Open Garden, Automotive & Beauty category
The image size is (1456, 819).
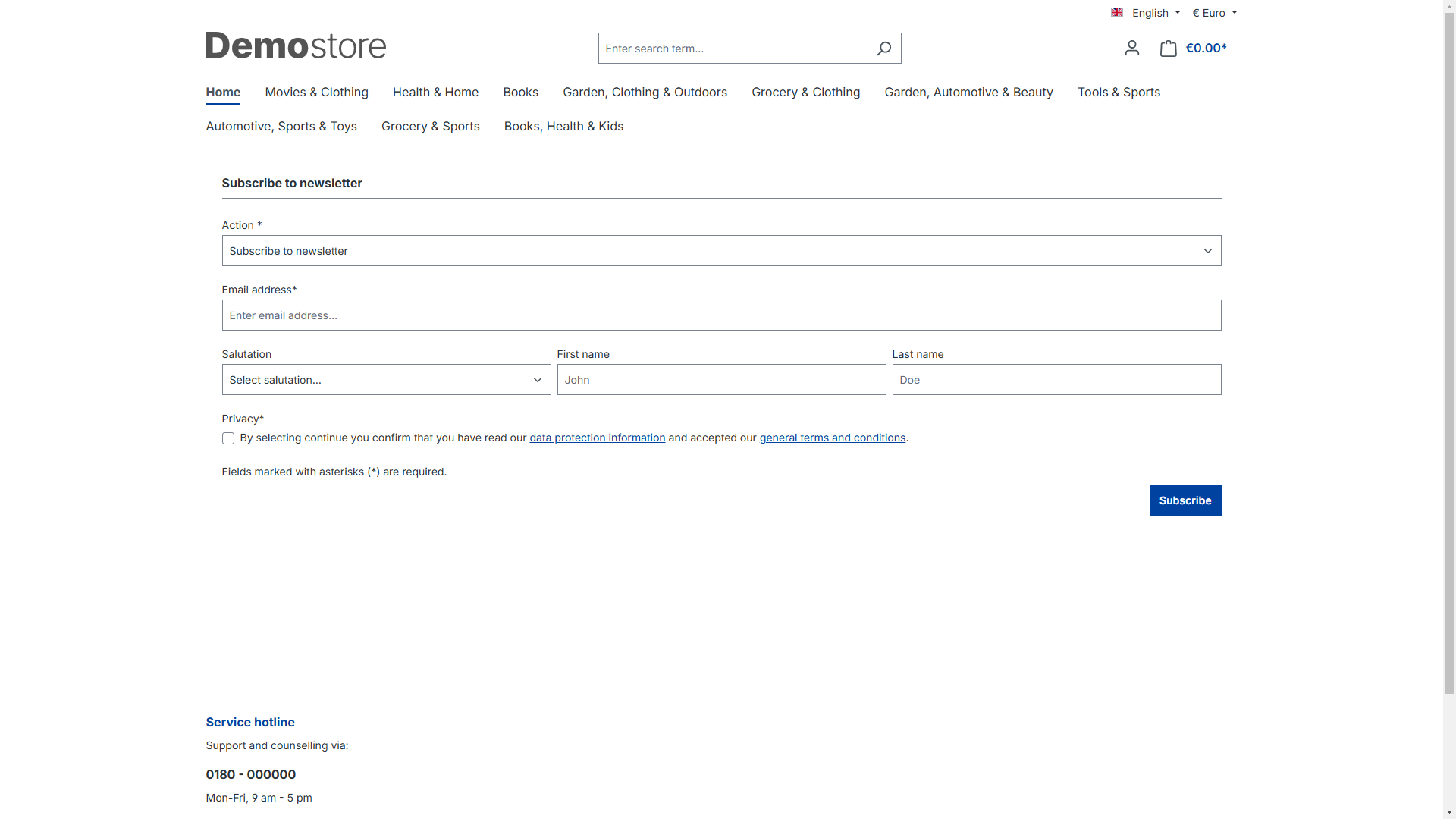click(x=968, y=93)
